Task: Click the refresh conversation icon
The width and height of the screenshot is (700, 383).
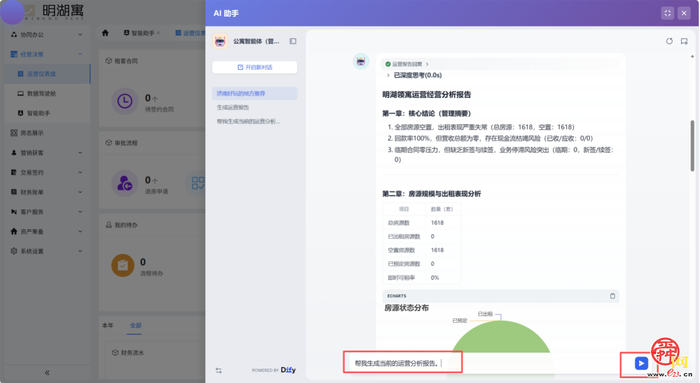Action: 669,41
